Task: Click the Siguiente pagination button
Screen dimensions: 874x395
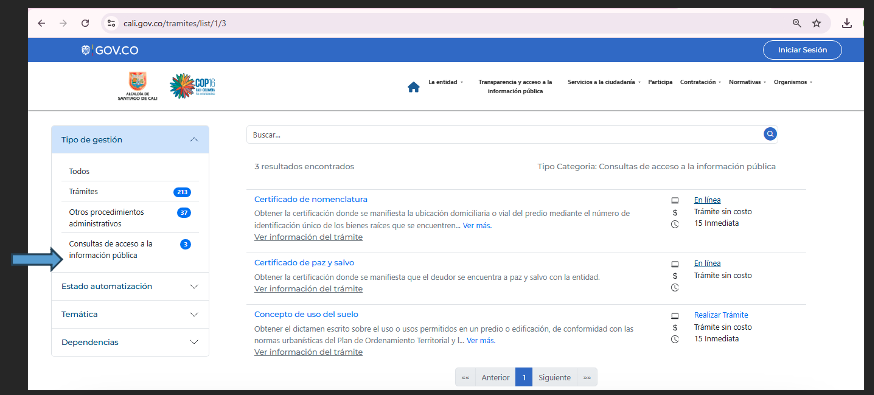Action: (555, 377)
